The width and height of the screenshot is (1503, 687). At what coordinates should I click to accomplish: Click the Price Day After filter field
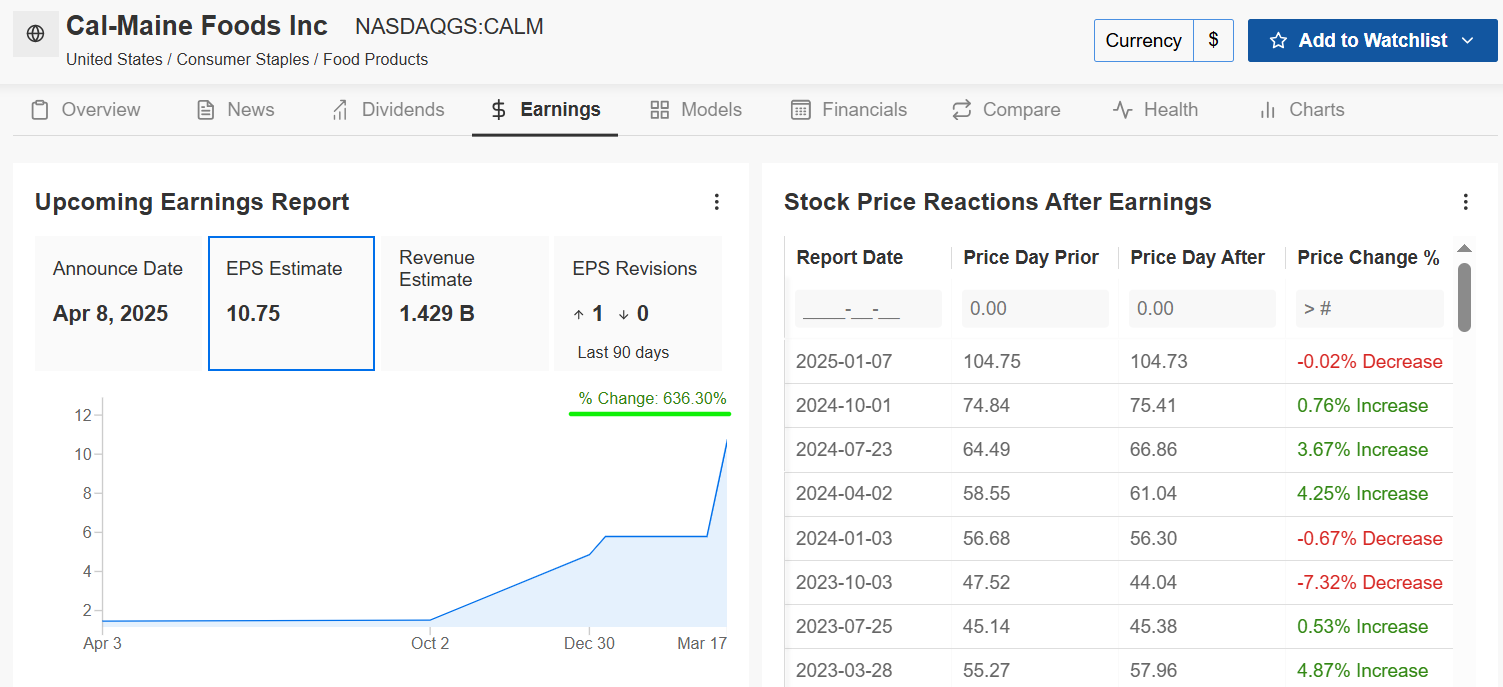pos(1202,309)
